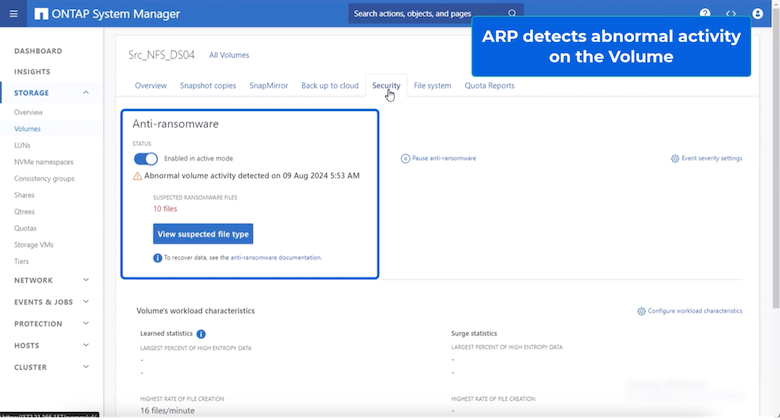Click the Learned statistics info icon

coord(201,334)
